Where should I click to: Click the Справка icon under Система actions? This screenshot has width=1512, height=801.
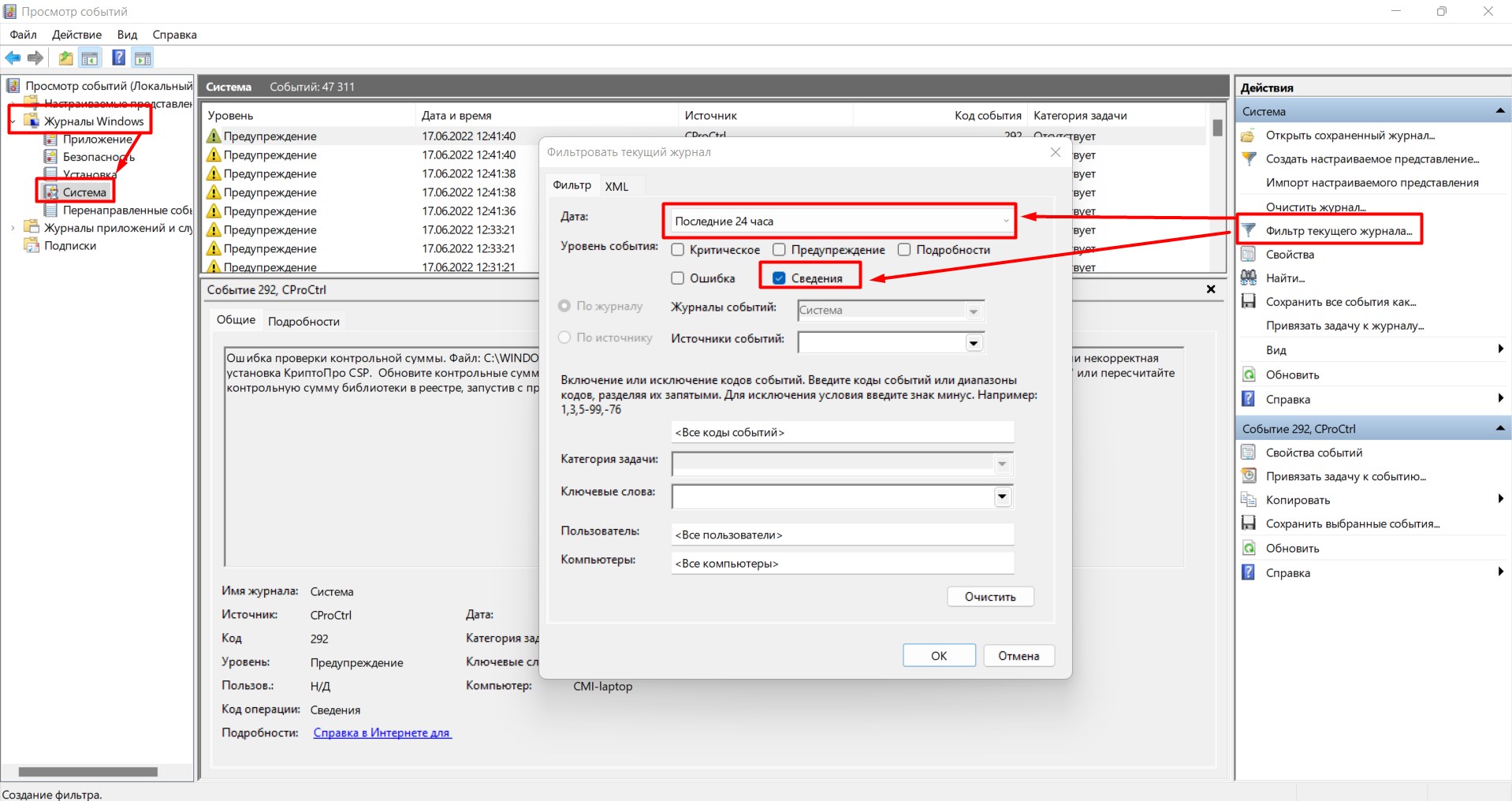pos(1248,399)
